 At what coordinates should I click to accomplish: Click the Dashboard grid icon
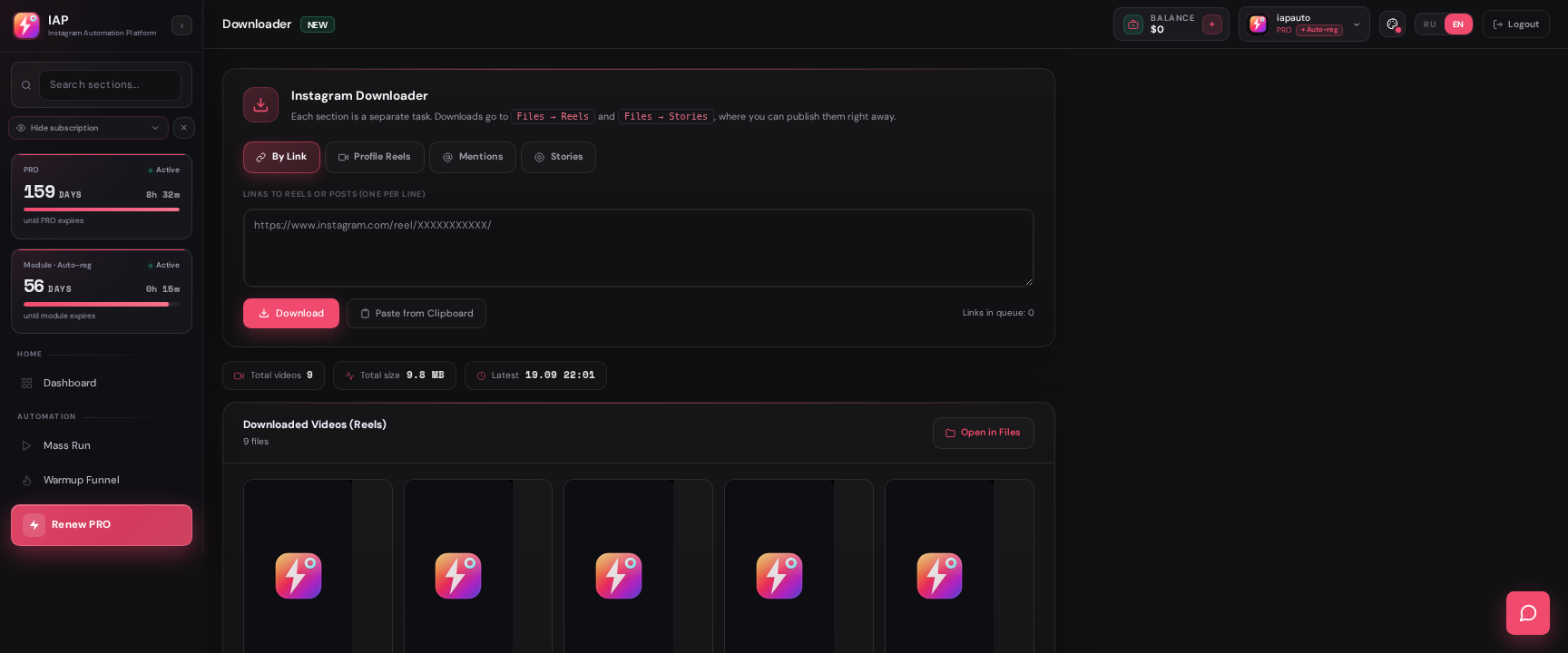tap(27, 384)
